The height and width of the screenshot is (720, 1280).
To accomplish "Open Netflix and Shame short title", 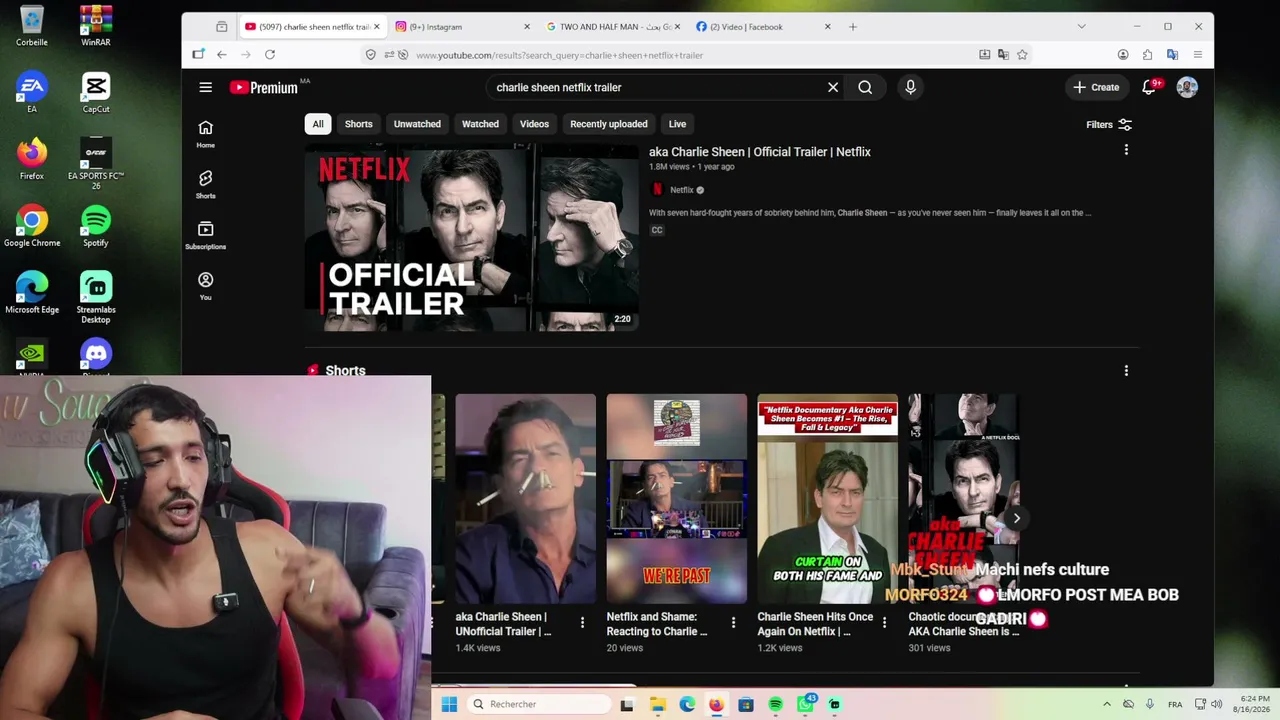I will (x=657, y=624).
